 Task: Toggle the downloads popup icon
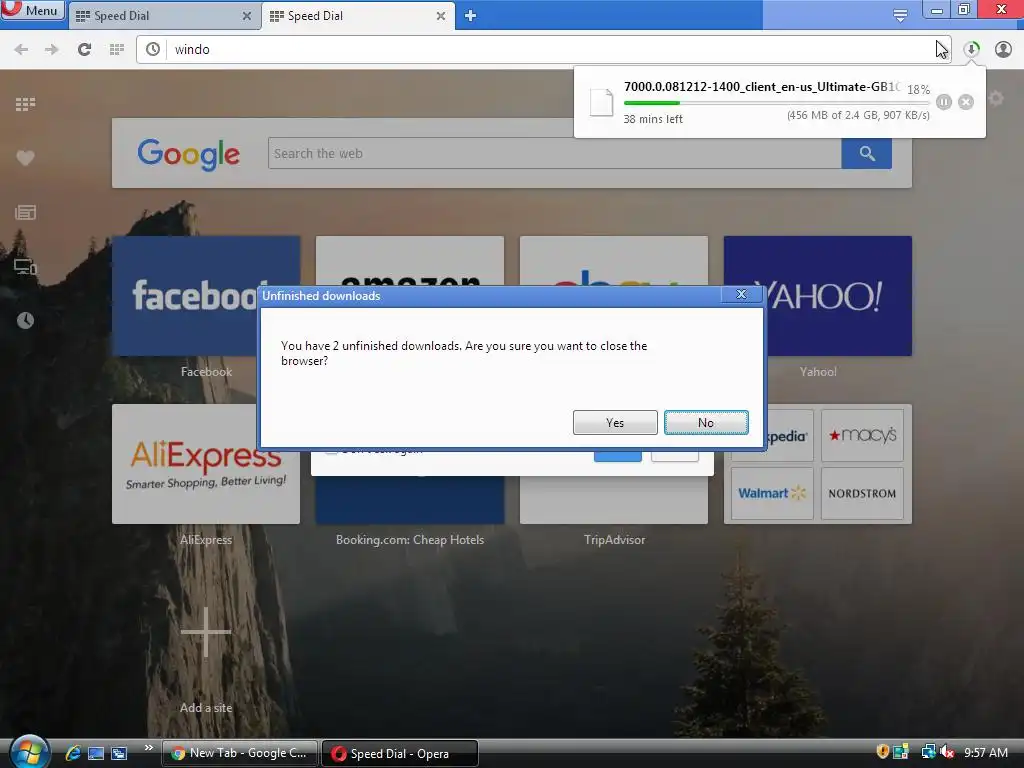972,50
